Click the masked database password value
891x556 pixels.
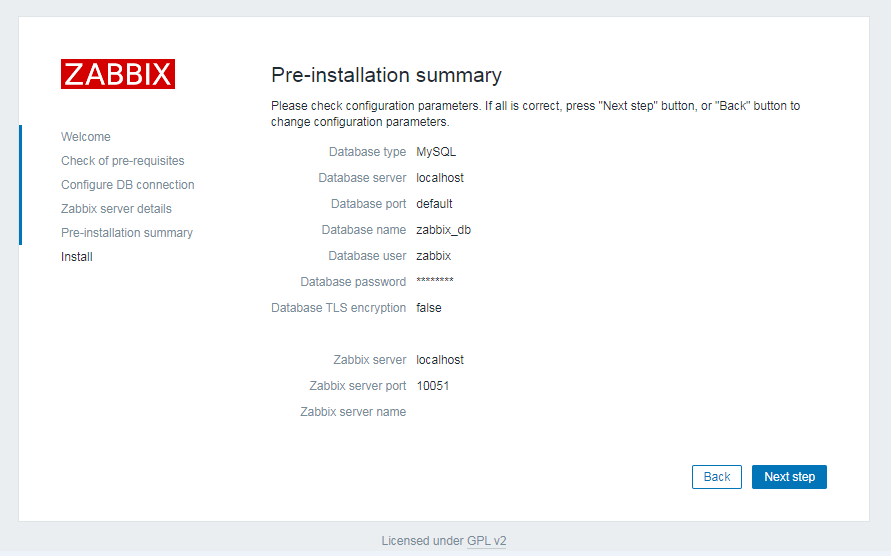[x=435, y=282]
